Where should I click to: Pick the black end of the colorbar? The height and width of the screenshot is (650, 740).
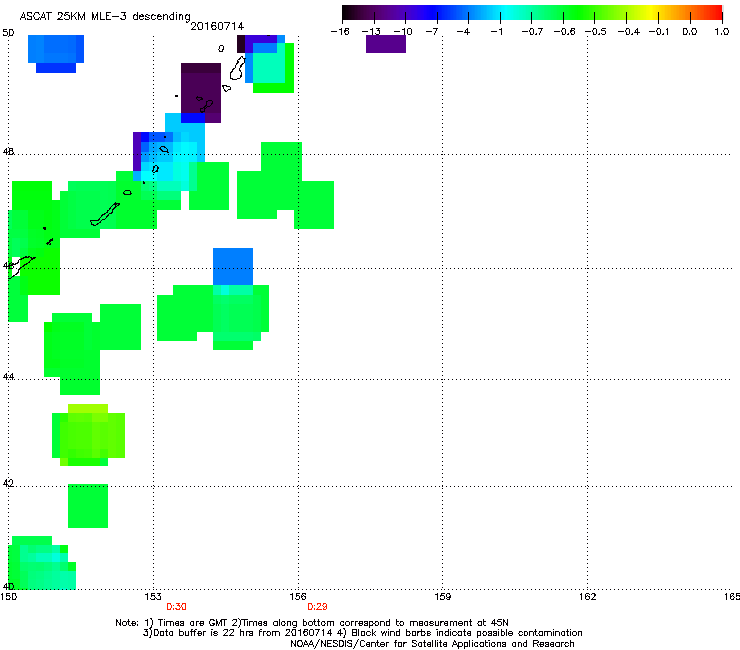349,12
